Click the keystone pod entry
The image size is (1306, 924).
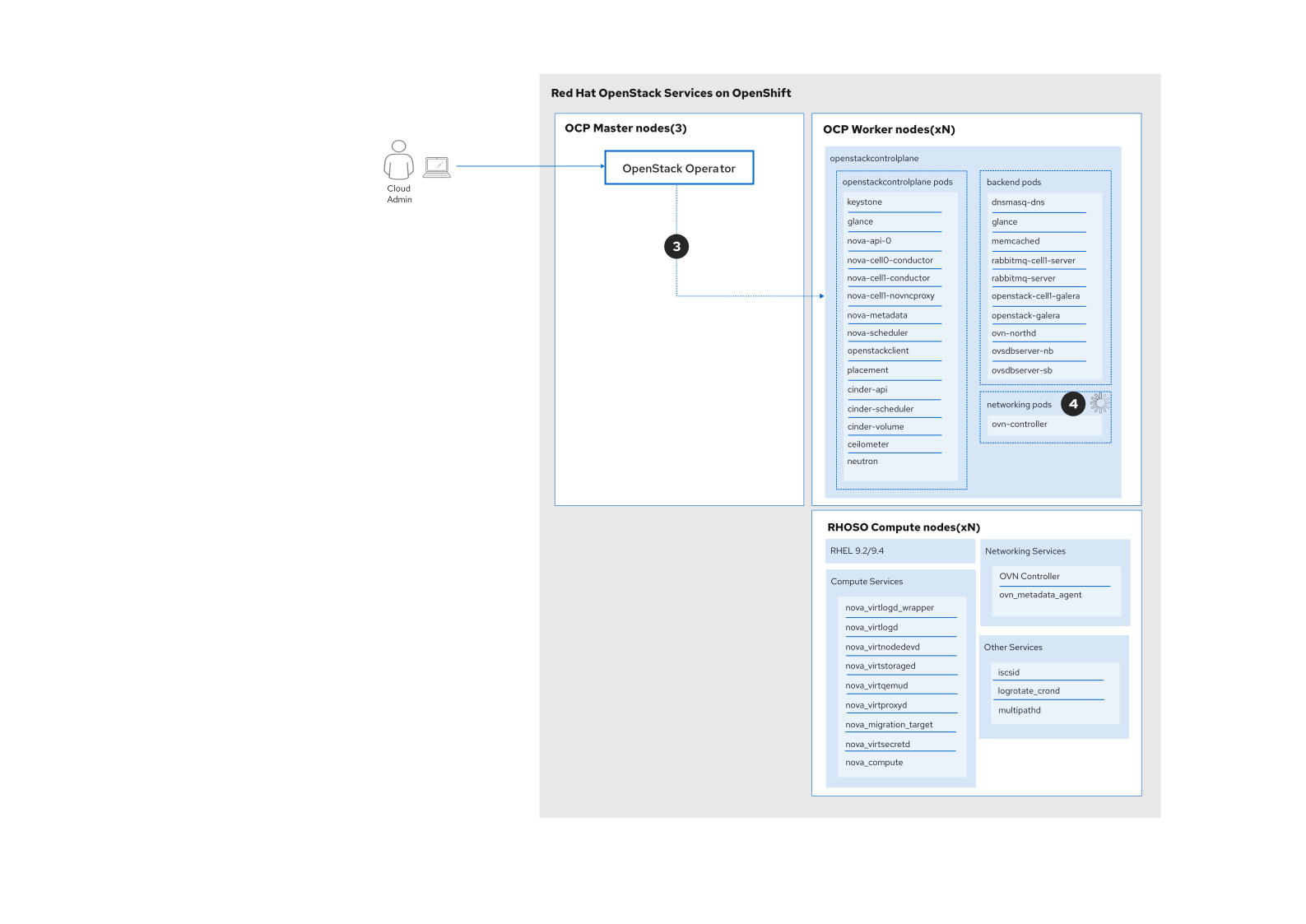coord(865,202)
